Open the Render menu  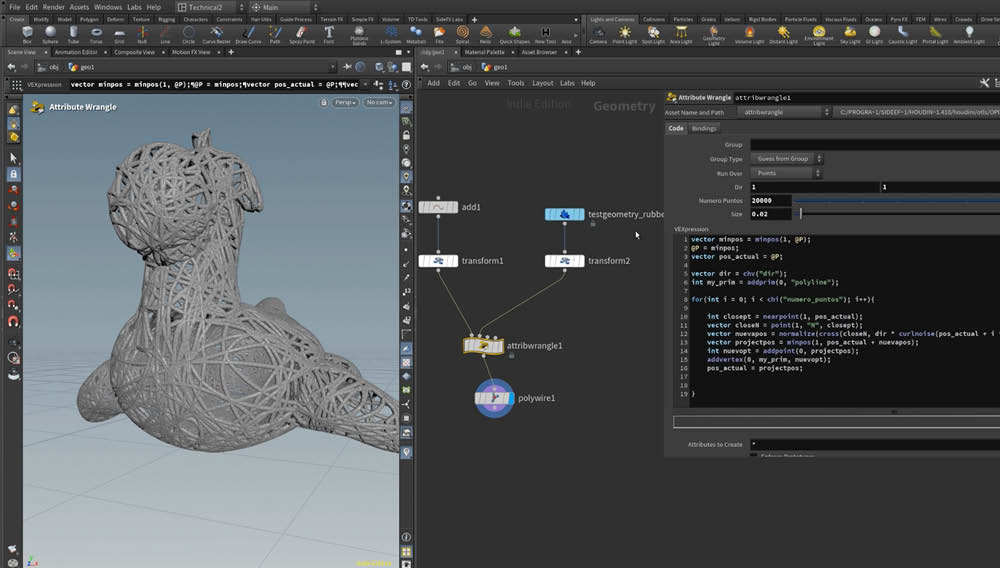click(x=52, y=7)
